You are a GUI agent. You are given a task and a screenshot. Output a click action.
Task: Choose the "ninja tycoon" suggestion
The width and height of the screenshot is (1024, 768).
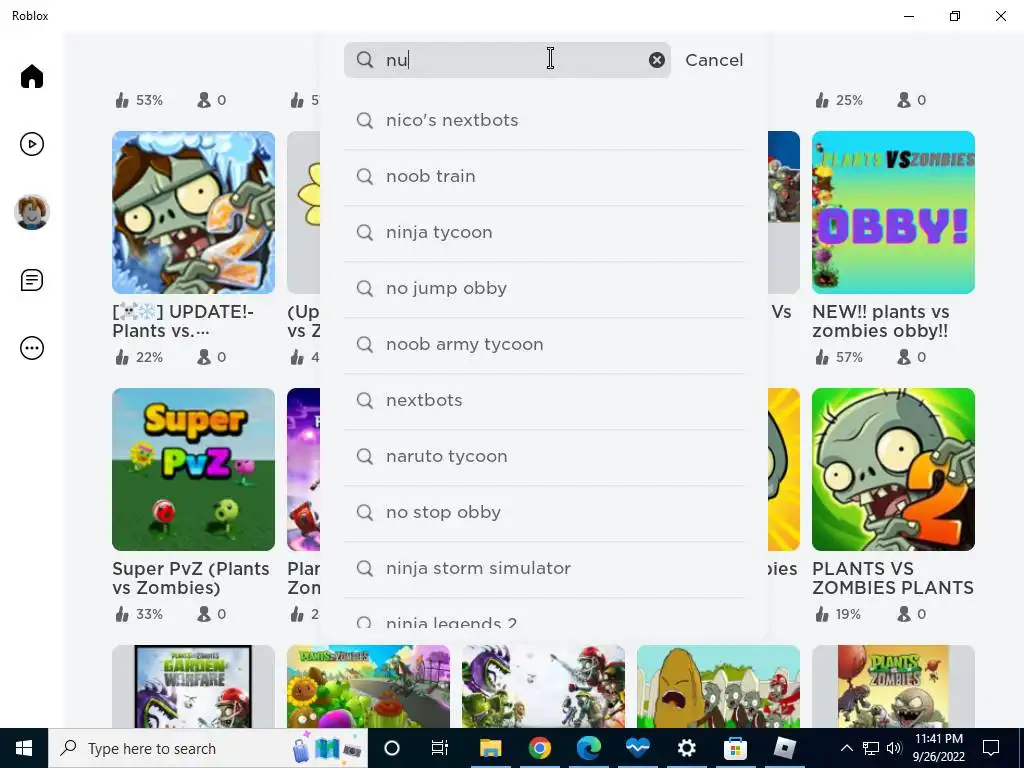tap(545, 232)
